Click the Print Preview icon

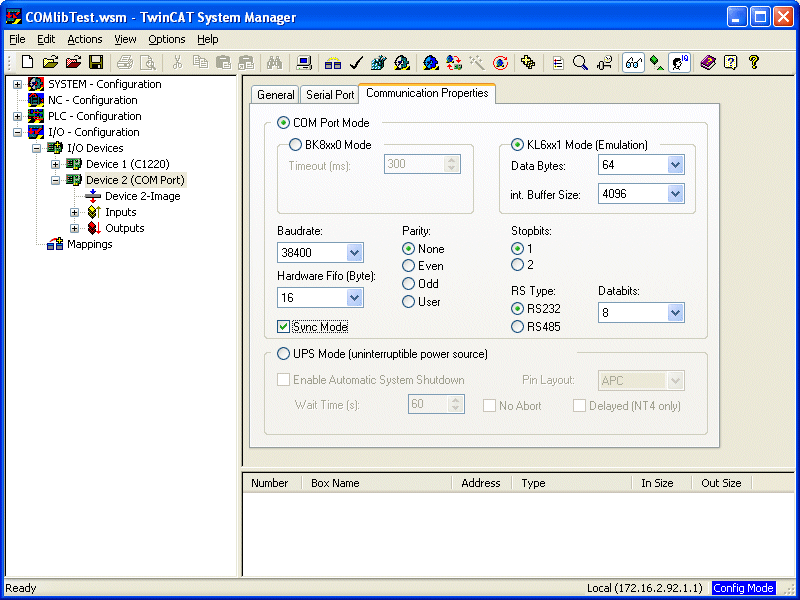tap(148, 63)
